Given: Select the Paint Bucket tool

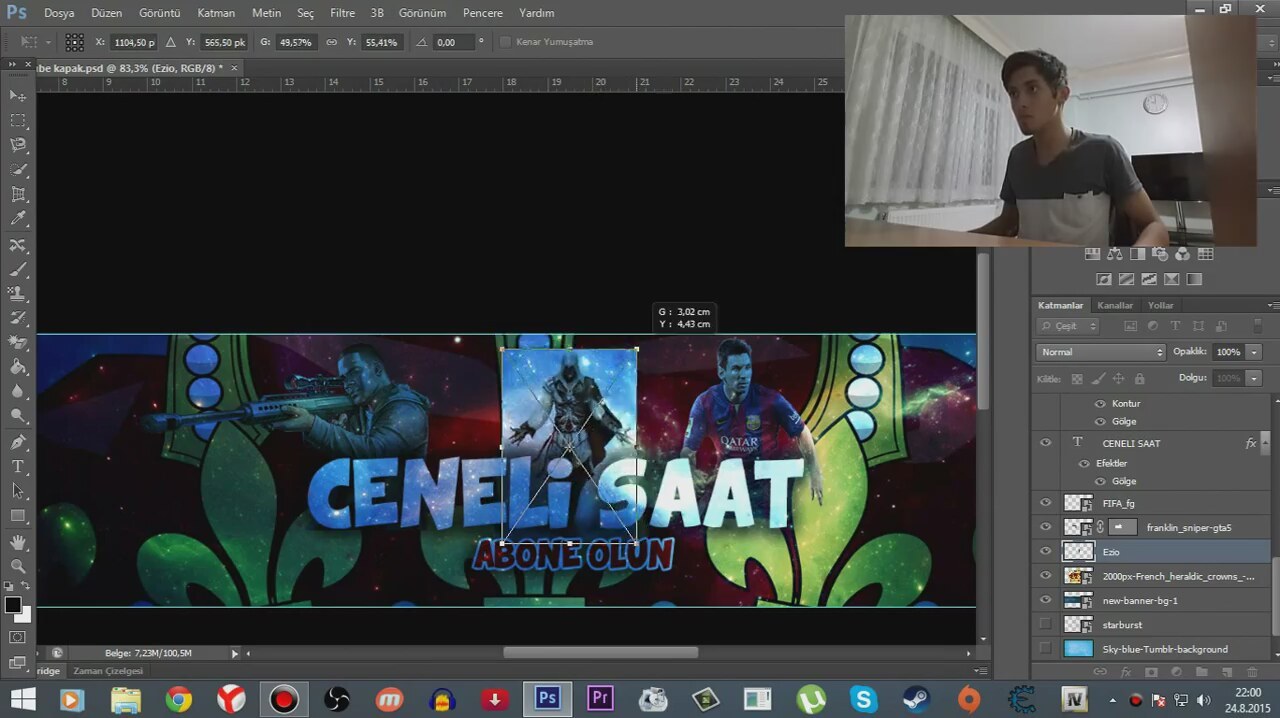Looking at the screenshot, I should pyautogui.click(x=18, y=367).
